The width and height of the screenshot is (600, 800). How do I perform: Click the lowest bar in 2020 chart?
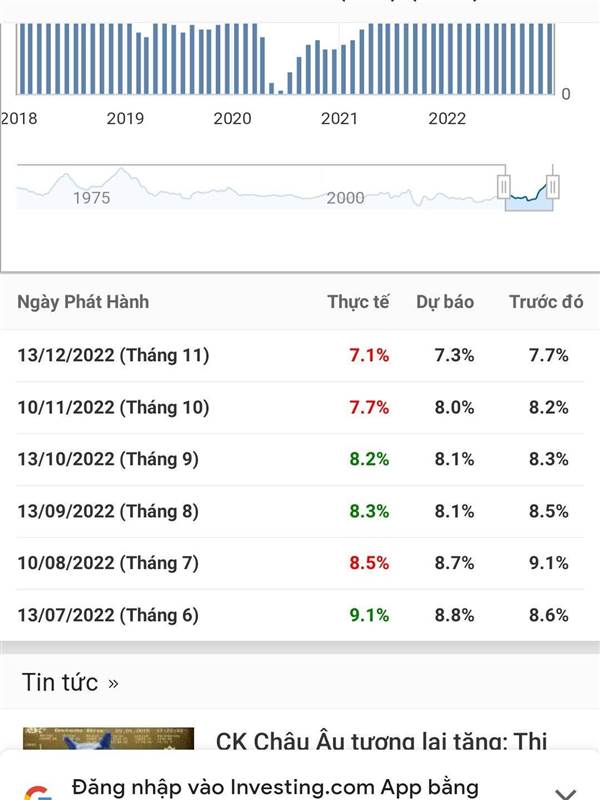[x=281, y=92]
